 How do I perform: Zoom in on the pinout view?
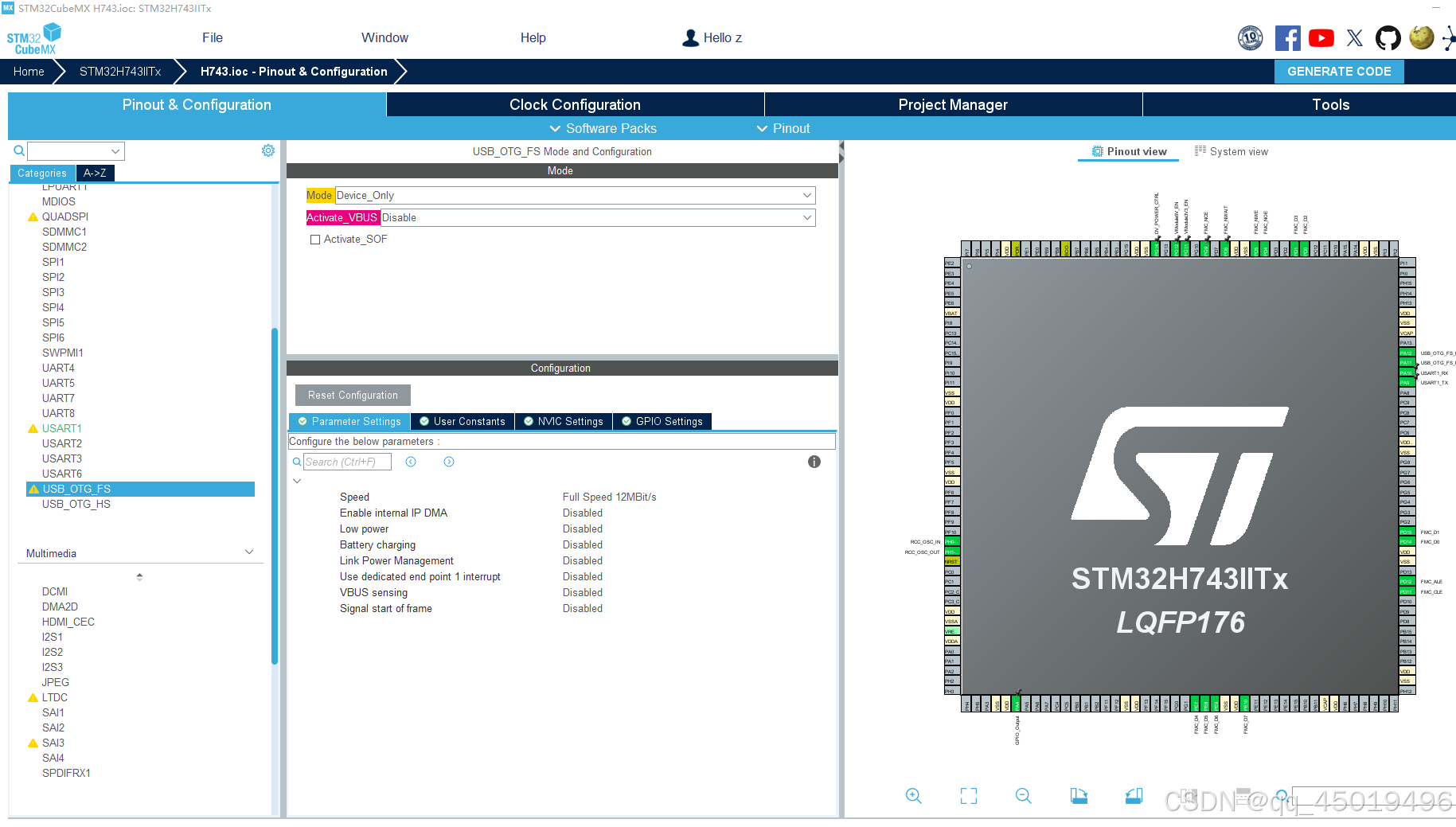(x=913, y=796)
